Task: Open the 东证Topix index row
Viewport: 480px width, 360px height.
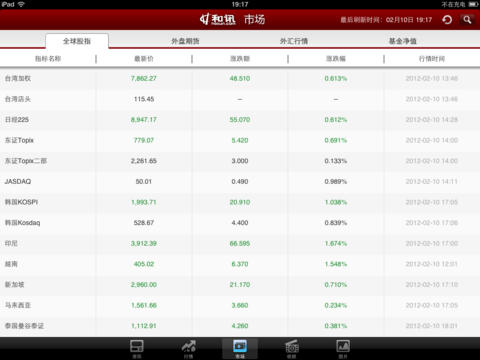Action: coord(240,140)
